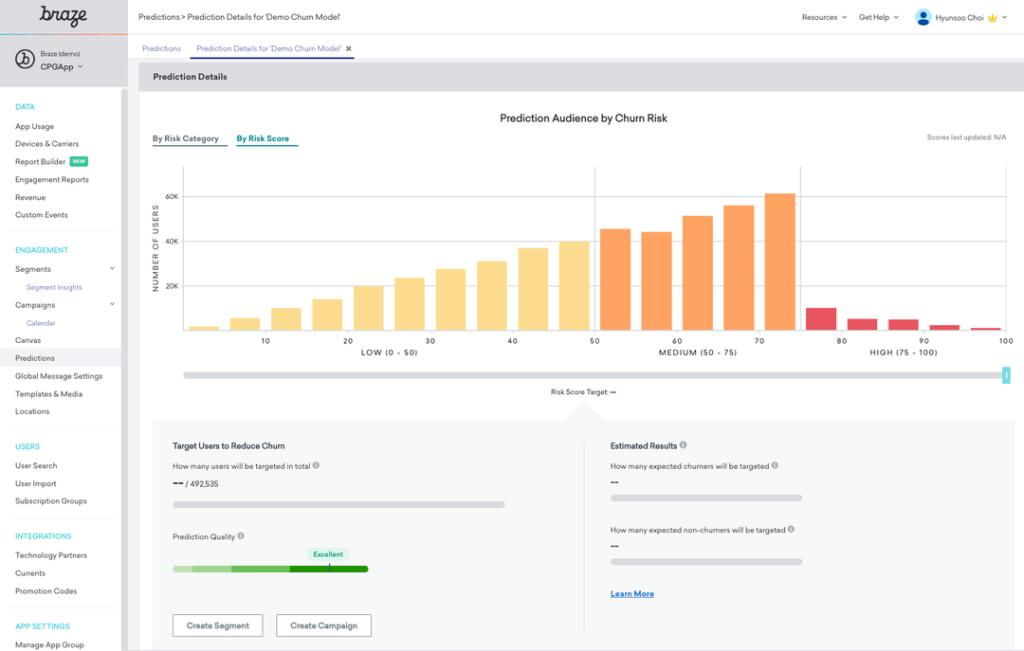
Task: Collapse the Campaigns sidebar section
Action: (x=112, y=304)
